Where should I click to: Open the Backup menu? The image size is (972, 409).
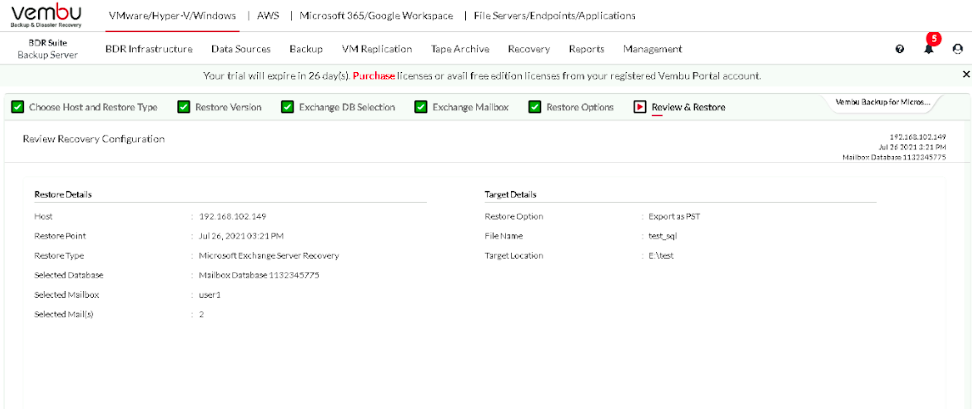click(306, 49)
